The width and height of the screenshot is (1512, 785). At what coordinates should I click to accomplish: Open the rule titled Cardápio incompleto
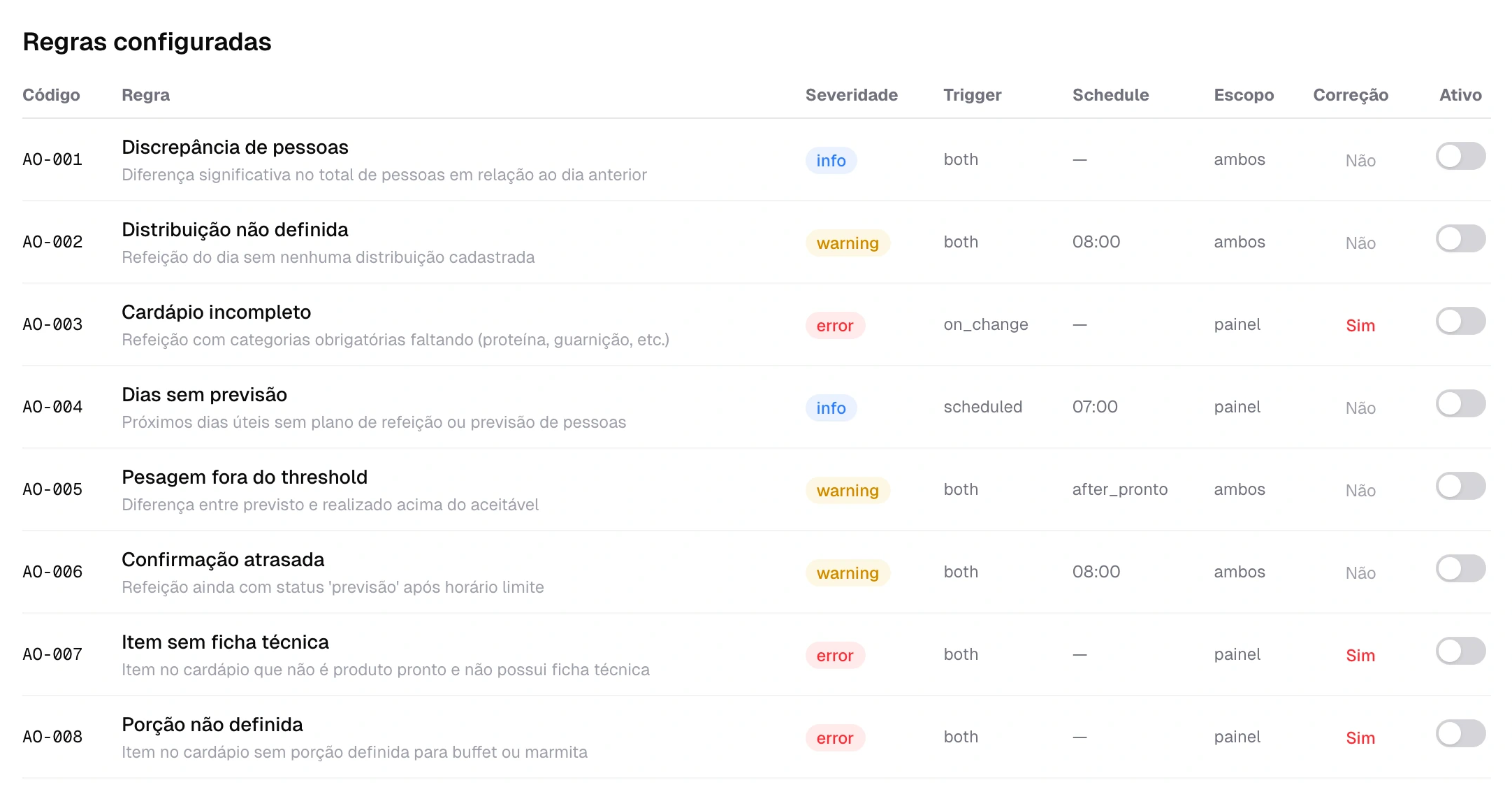pos(216,312)
